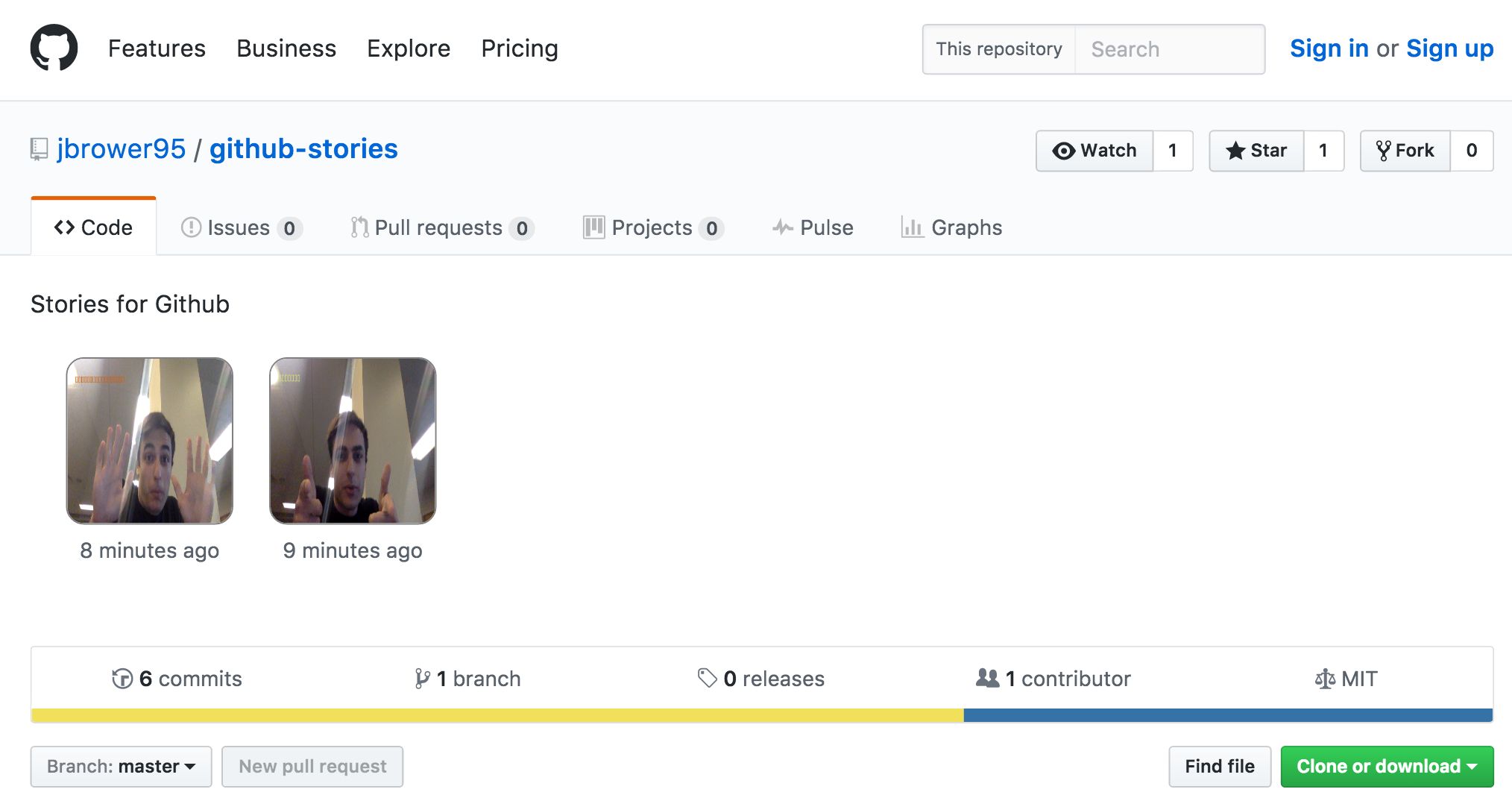
Task: Open the github-stories repository link
Action: point(303,149)
